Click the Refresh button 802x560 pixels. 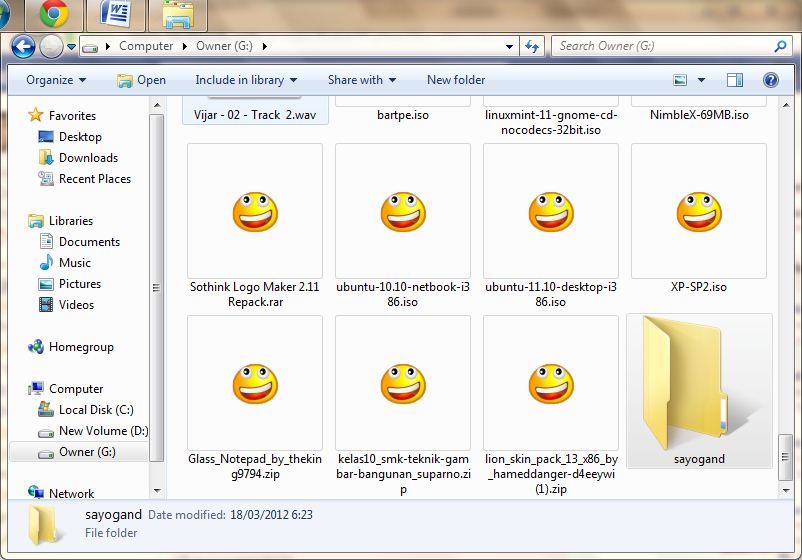[532, 47]
